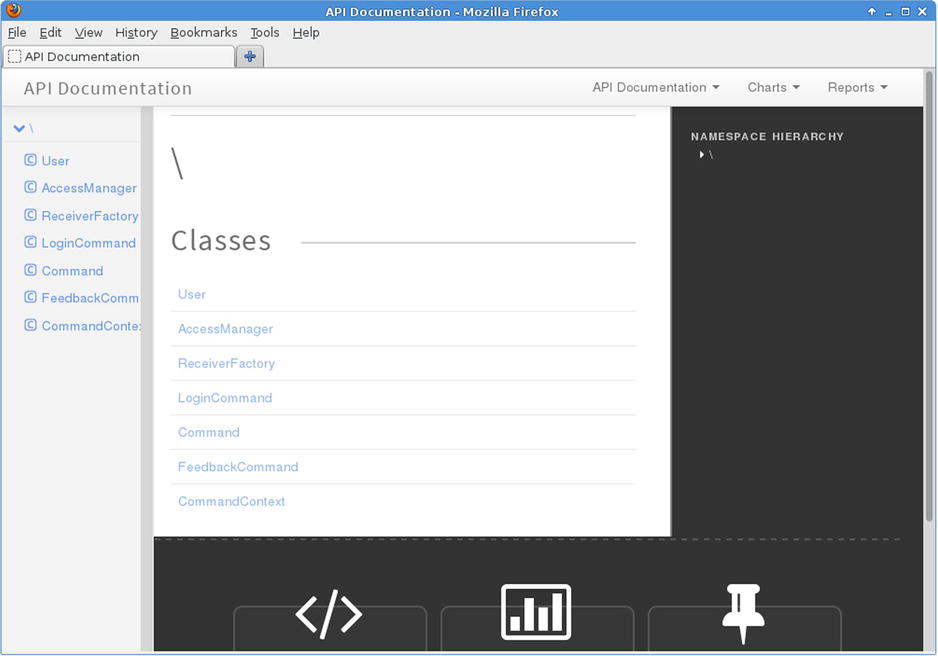The image size is (938, 656).
Task: Open the FeedbackCommand link in Classes list
Action: 238,467
